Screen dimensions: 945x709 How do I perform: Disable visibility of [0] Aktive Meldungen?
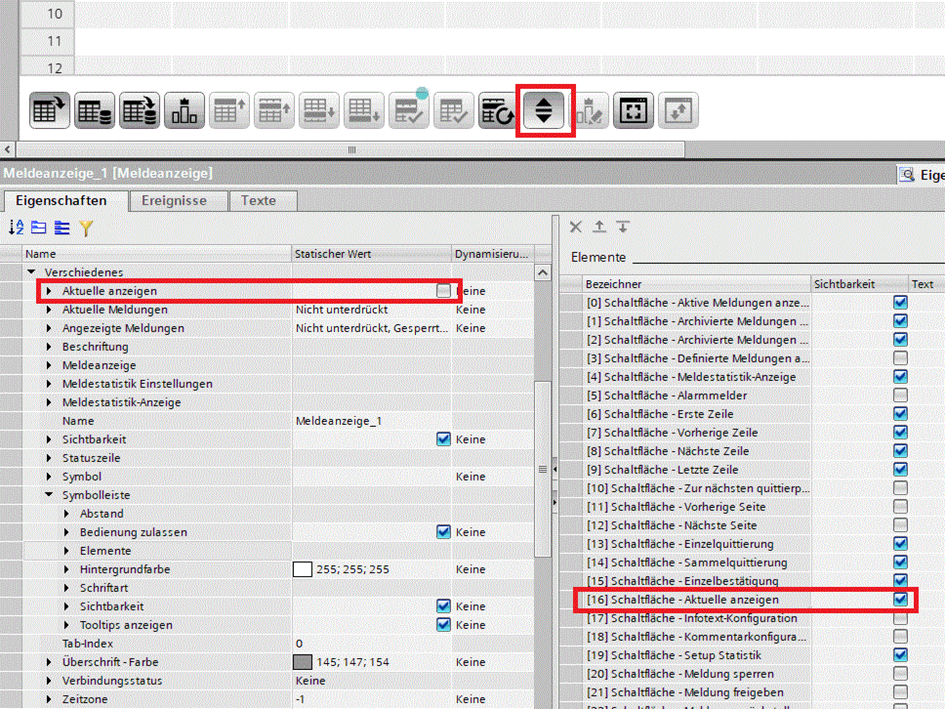(900, 302)
